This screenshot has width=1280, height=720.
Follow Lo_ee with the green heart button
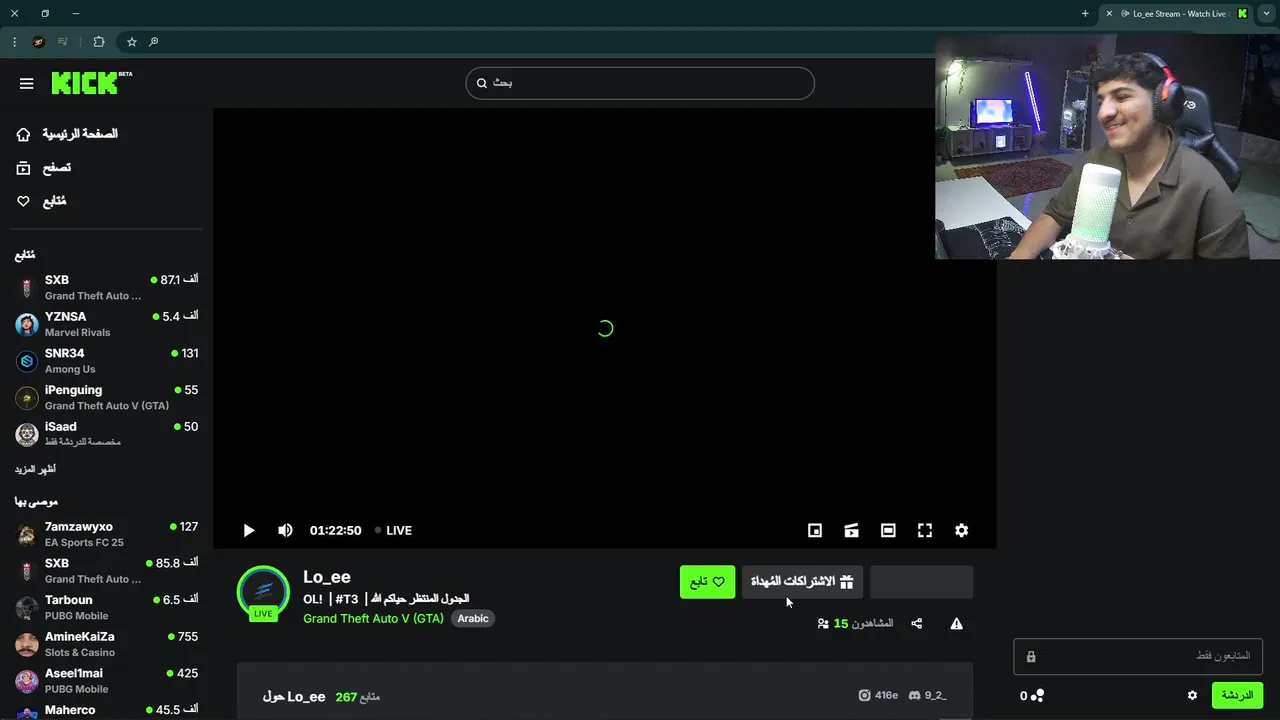coord(707,582)
